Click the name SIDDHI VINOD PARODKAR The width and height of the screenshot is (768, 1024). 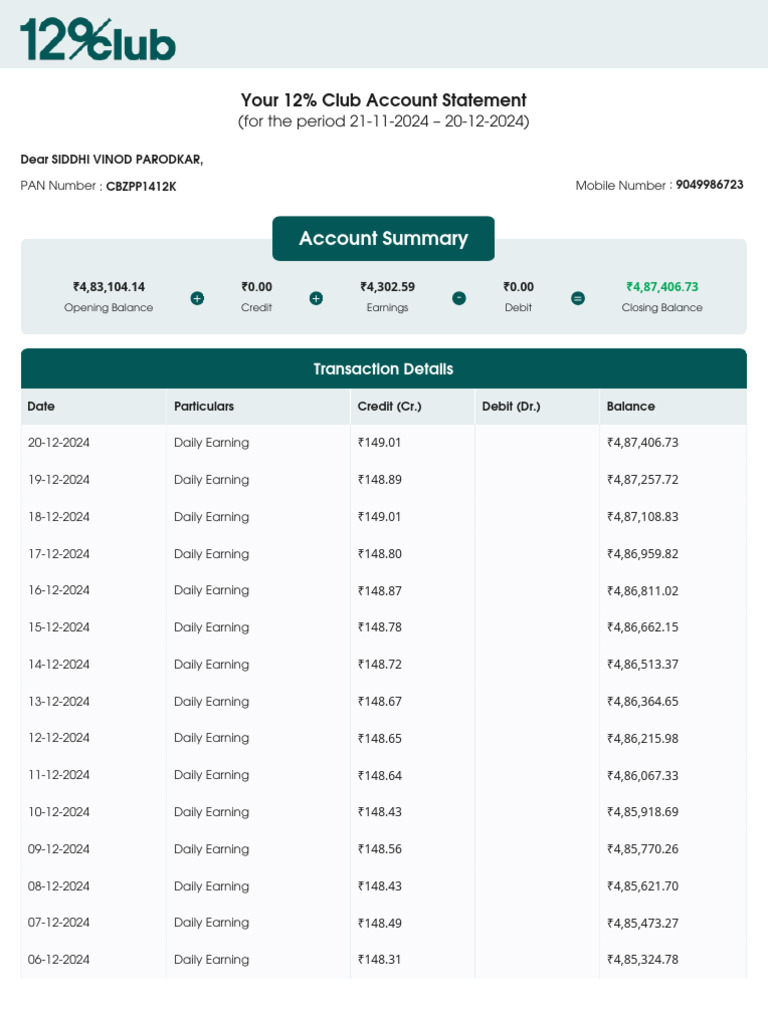click(x=127, y=159)
